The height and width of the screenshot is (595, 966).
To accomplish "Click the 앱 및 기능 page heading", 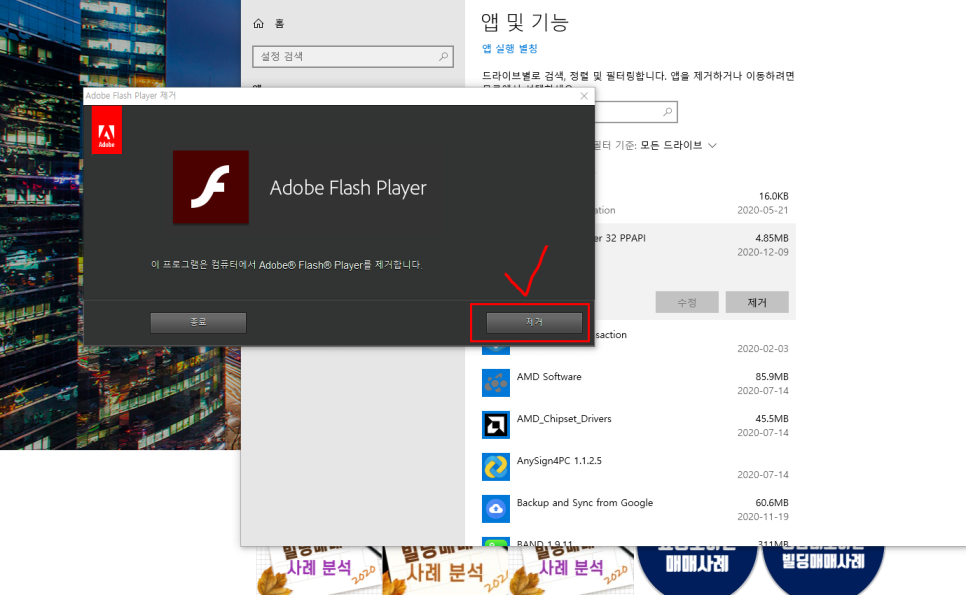I will (x=524, y=22).
